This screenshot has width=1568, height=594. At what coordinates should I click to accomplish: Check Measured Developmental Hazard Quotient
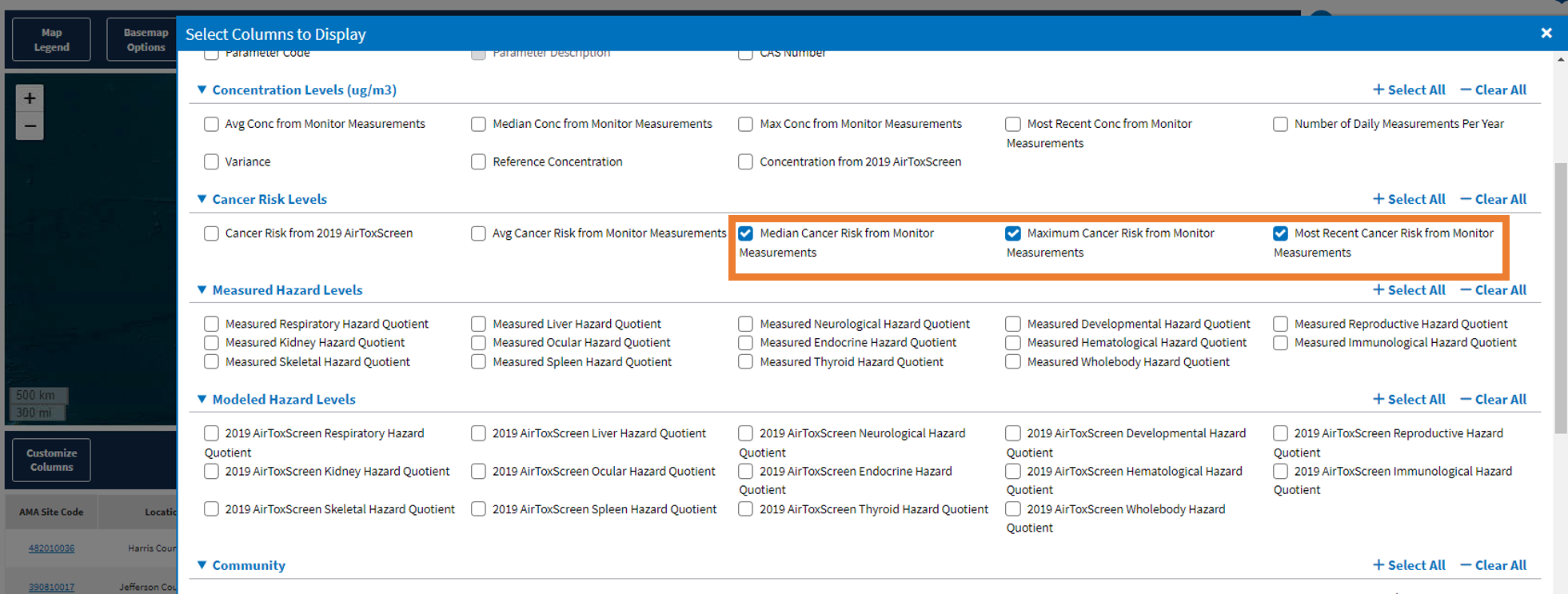[x=1013, y=324]
